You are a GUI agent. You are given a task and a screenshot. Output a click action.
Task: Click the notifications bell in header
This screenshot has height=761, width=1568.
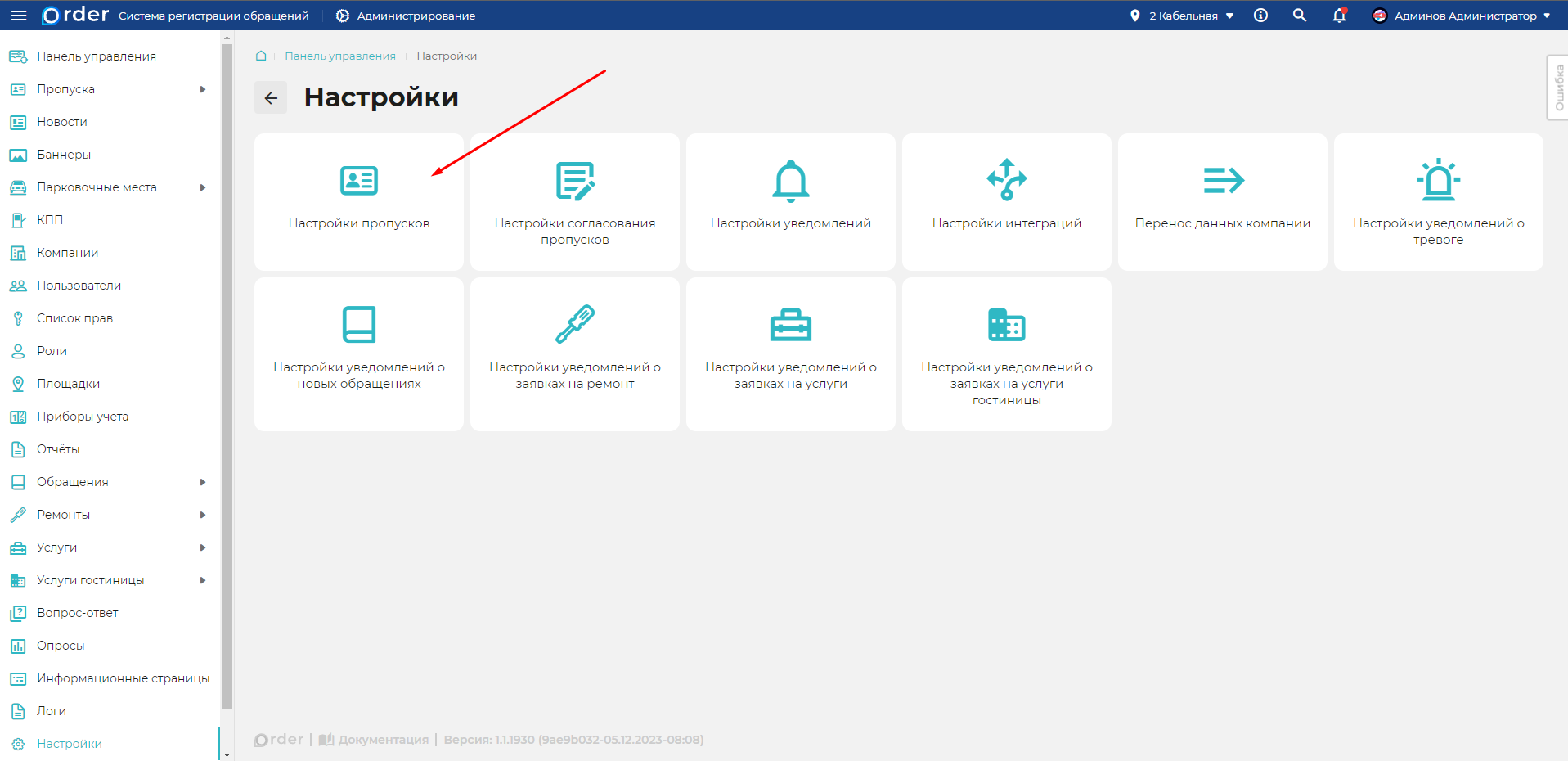(x=1339, y=16)
